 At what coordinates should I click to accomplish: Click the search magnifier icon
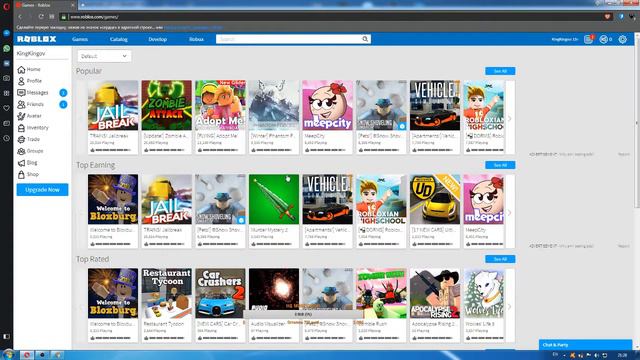(365, 39)
